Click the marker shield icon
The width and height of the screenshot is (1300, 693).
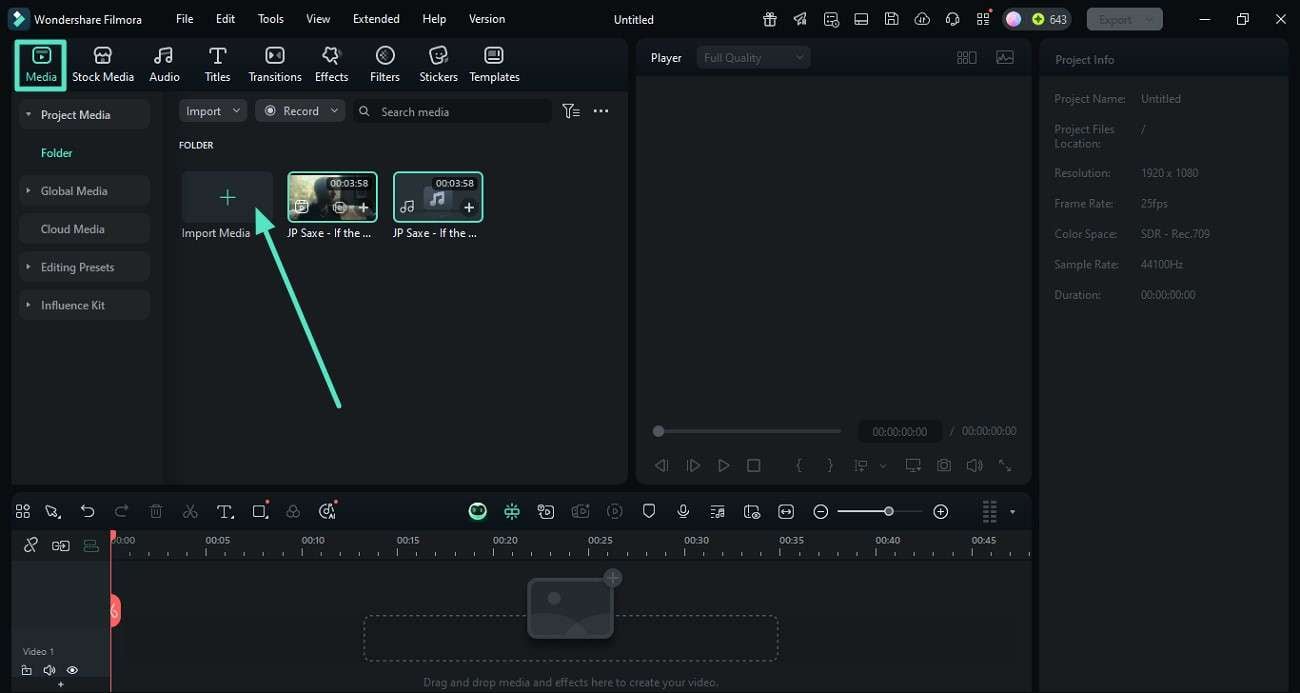tap(649, 511)
